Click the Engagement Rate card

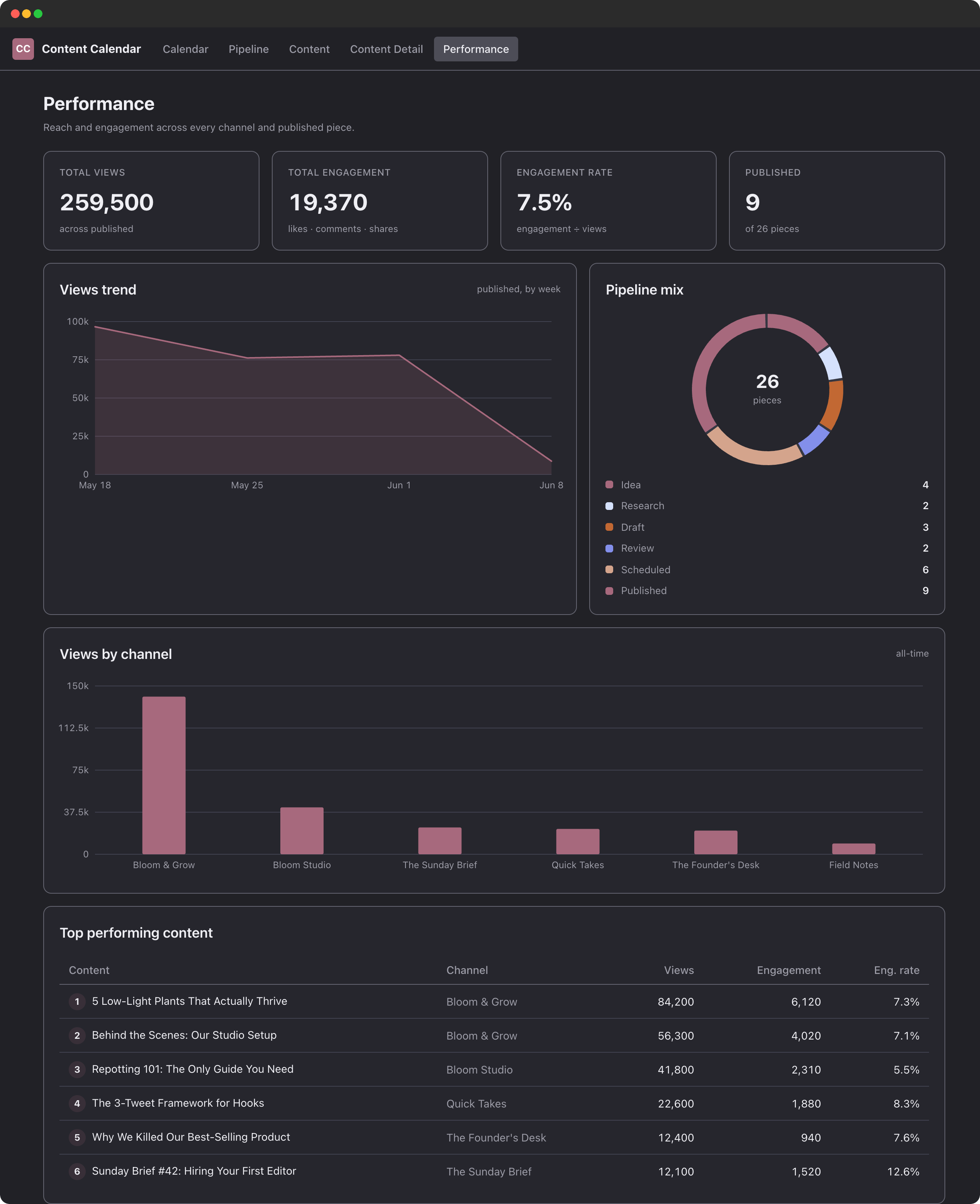608,200
